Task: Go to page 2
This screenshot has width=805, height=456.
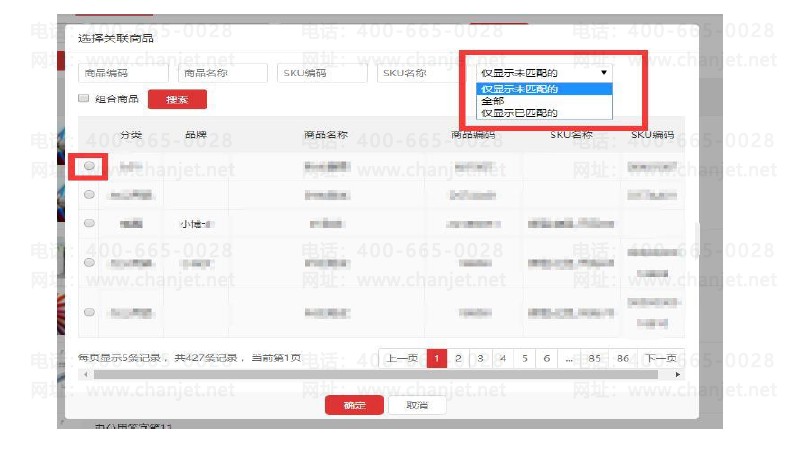Action: coord(458,358)
